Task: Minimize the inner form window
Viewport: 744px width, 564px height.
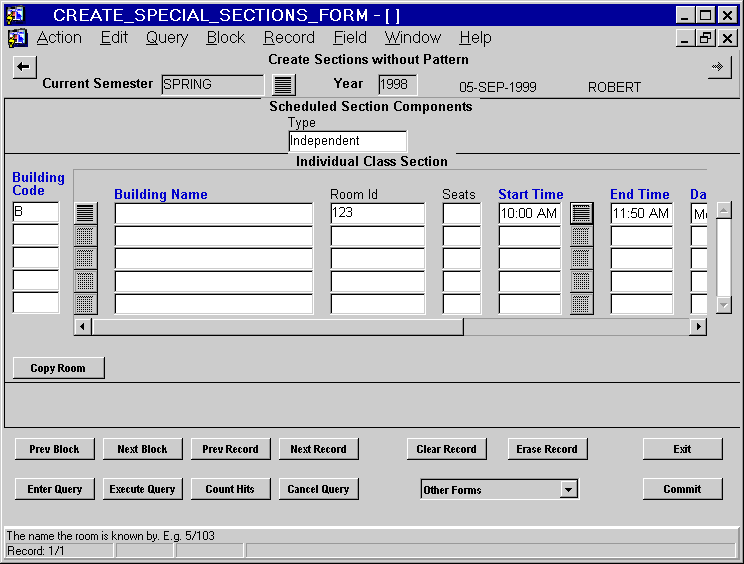Action: [685, 37]
